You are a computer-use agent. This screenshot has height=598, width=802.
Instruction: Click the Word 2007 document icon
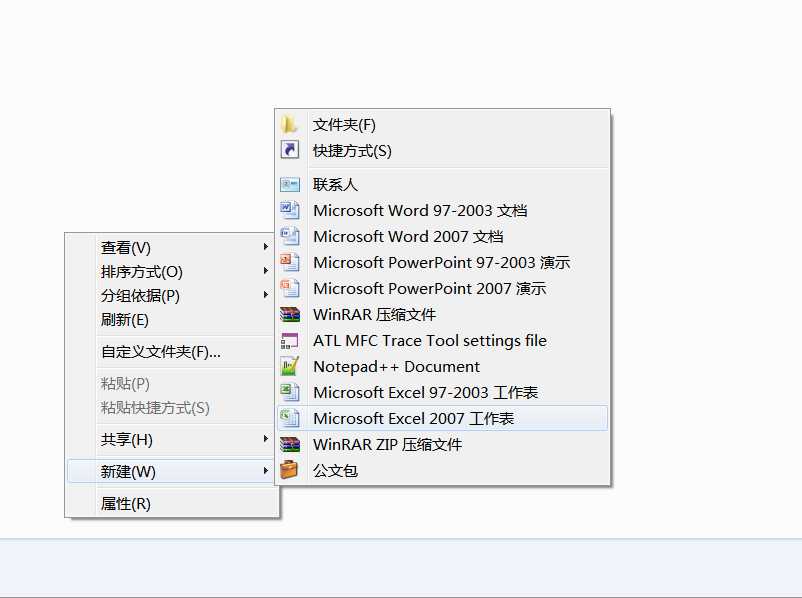point(289,236)
